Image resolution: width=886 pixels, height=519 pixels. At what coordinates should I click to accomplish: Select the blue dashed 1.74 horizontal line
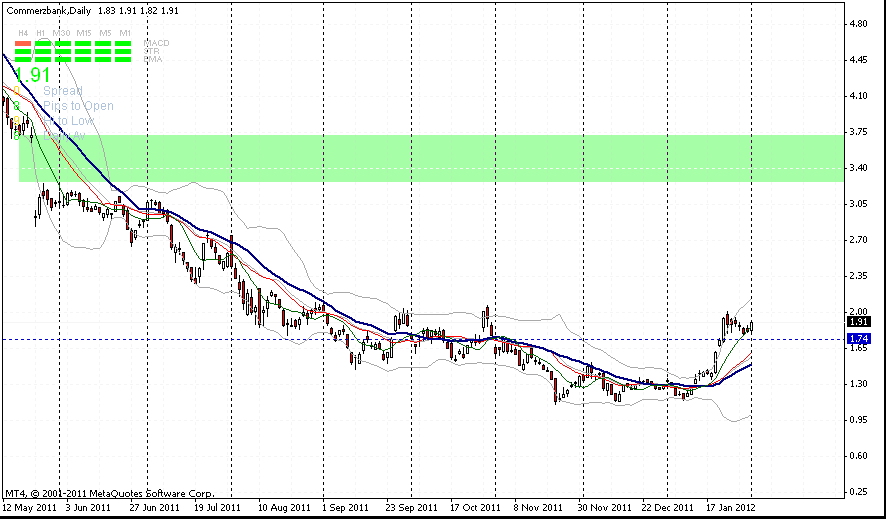coord(423,339)
